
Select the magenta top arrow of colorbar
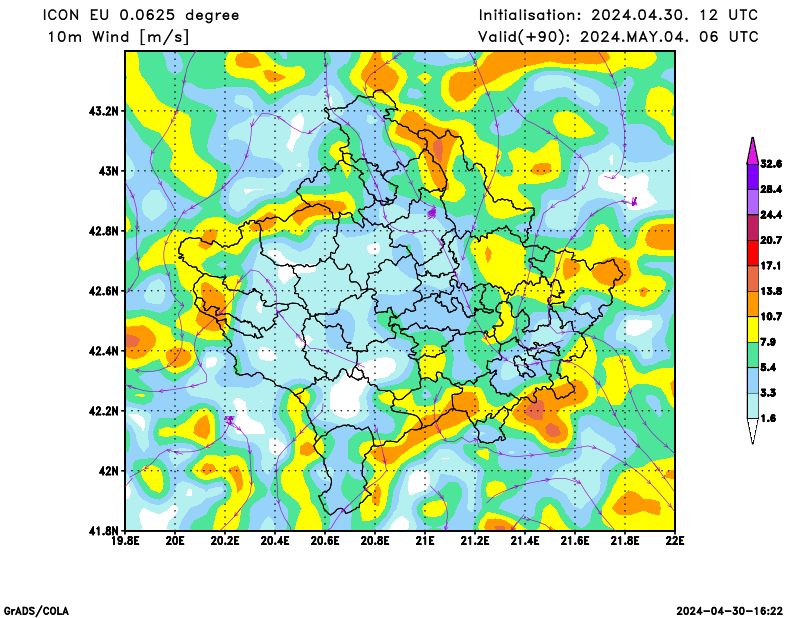[753, 152]
